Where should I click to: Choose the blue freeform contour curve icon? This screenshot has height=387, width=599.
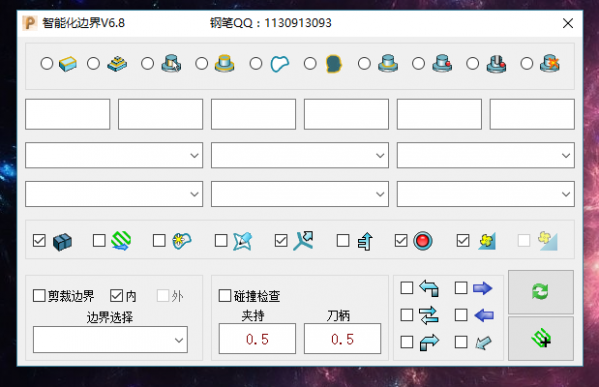(x=280, y=64)
